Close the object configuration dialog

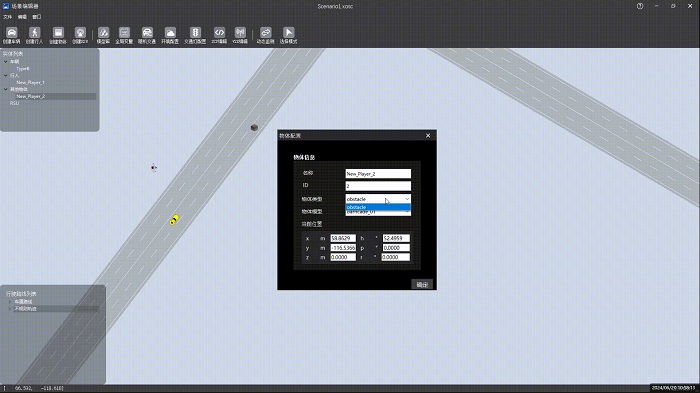pos(428,135)
